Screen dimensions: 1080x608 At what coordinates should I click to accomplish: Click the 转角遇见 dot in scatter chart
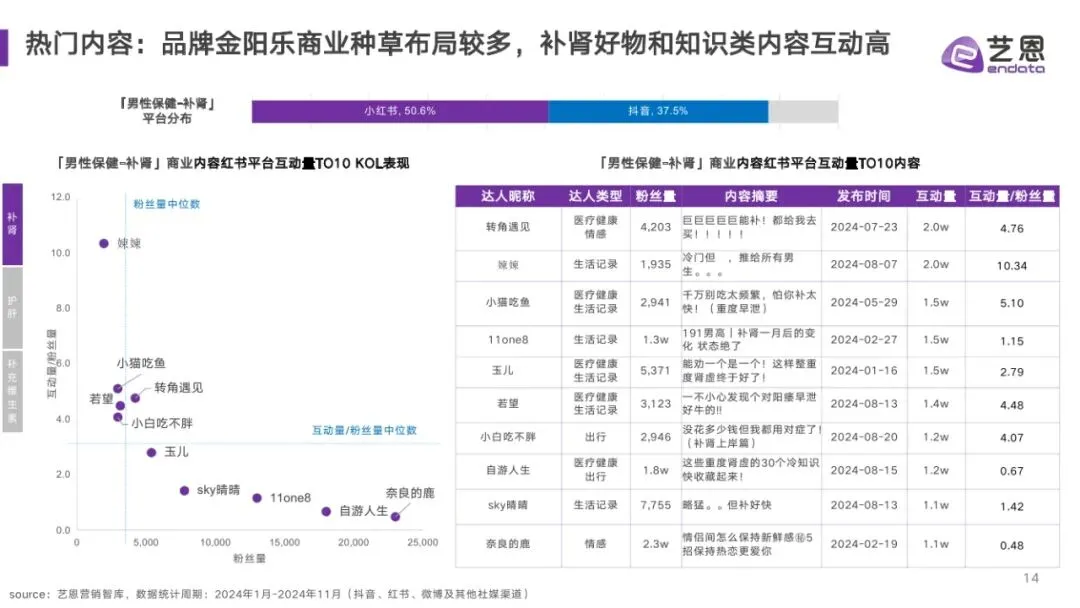[x=135, y=398]
